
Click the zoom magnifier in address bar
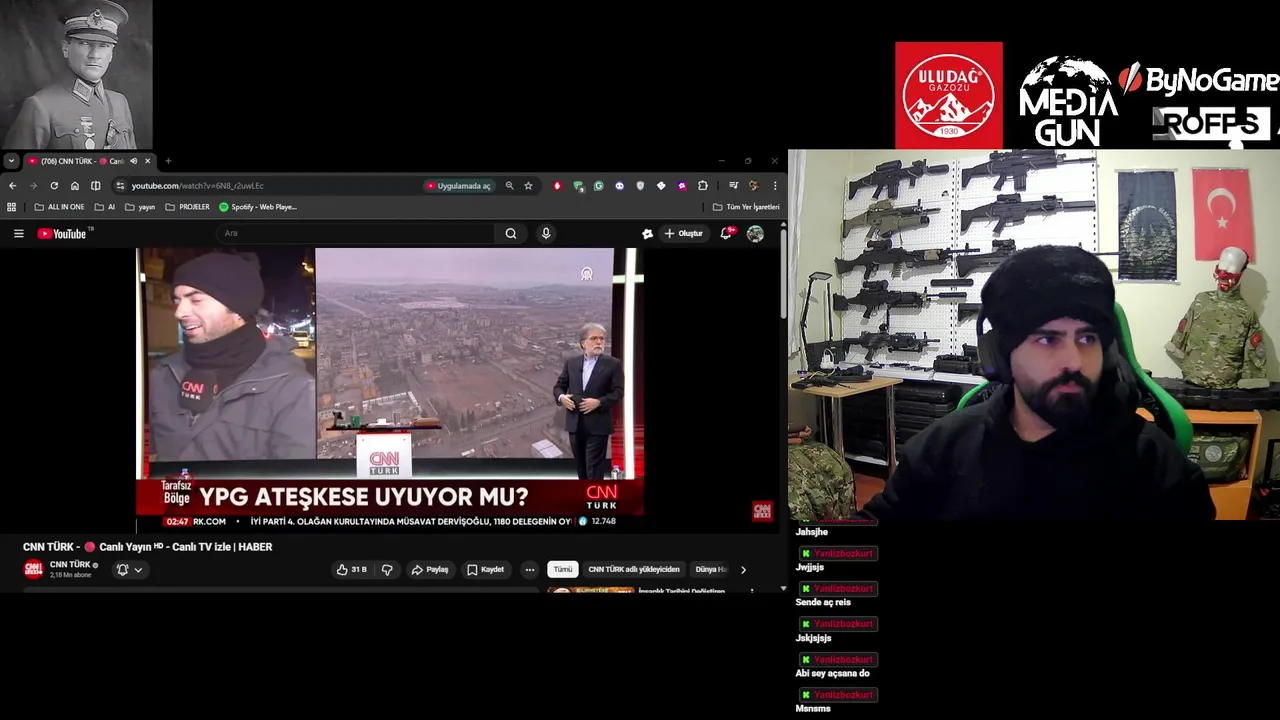509,185
